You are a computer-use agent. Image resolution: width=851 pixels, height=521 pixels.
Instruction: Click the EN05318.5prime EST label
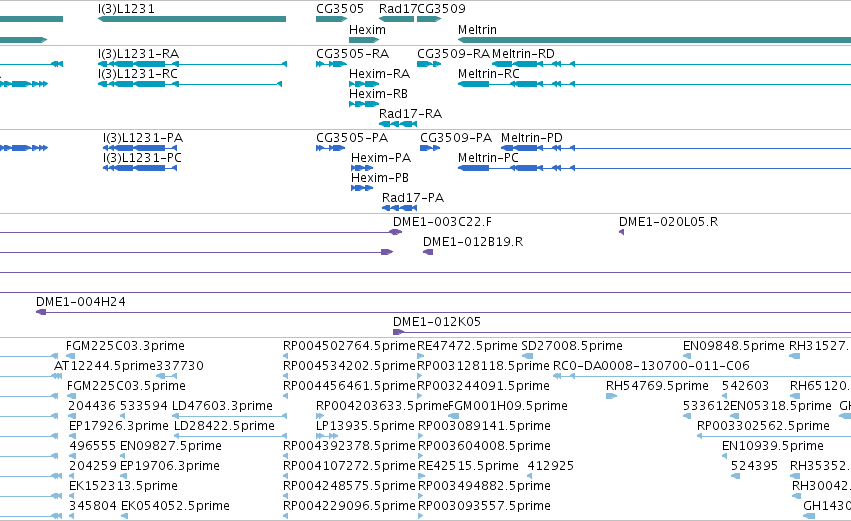pos(781,406)
